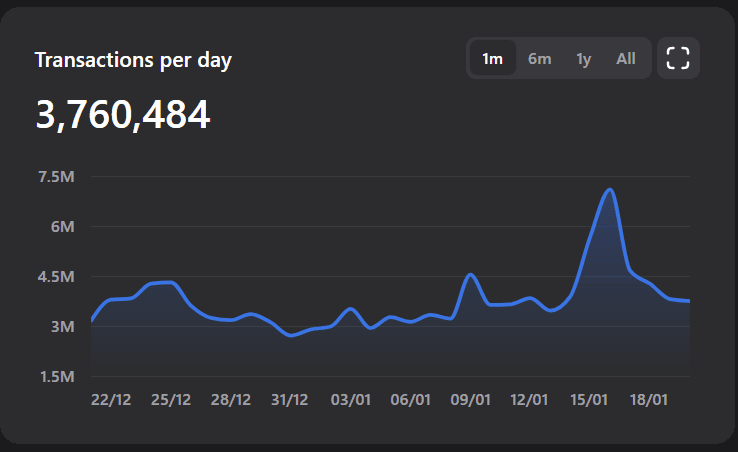738x452 pixels.
Task: Switch to the 6m time range
Action: (x=539, y=58)
